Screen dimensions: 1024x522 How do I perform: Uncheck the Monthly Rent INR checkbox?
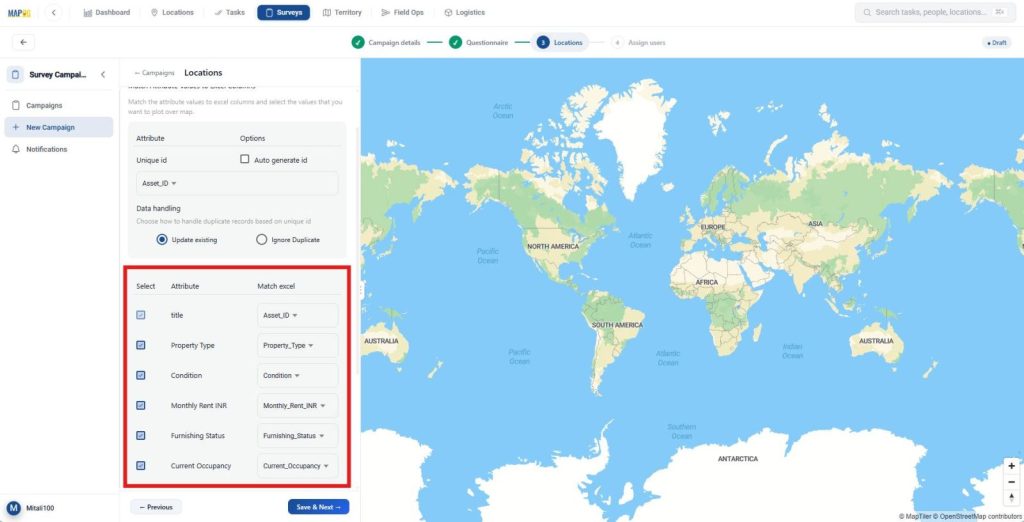pos(140,405)
